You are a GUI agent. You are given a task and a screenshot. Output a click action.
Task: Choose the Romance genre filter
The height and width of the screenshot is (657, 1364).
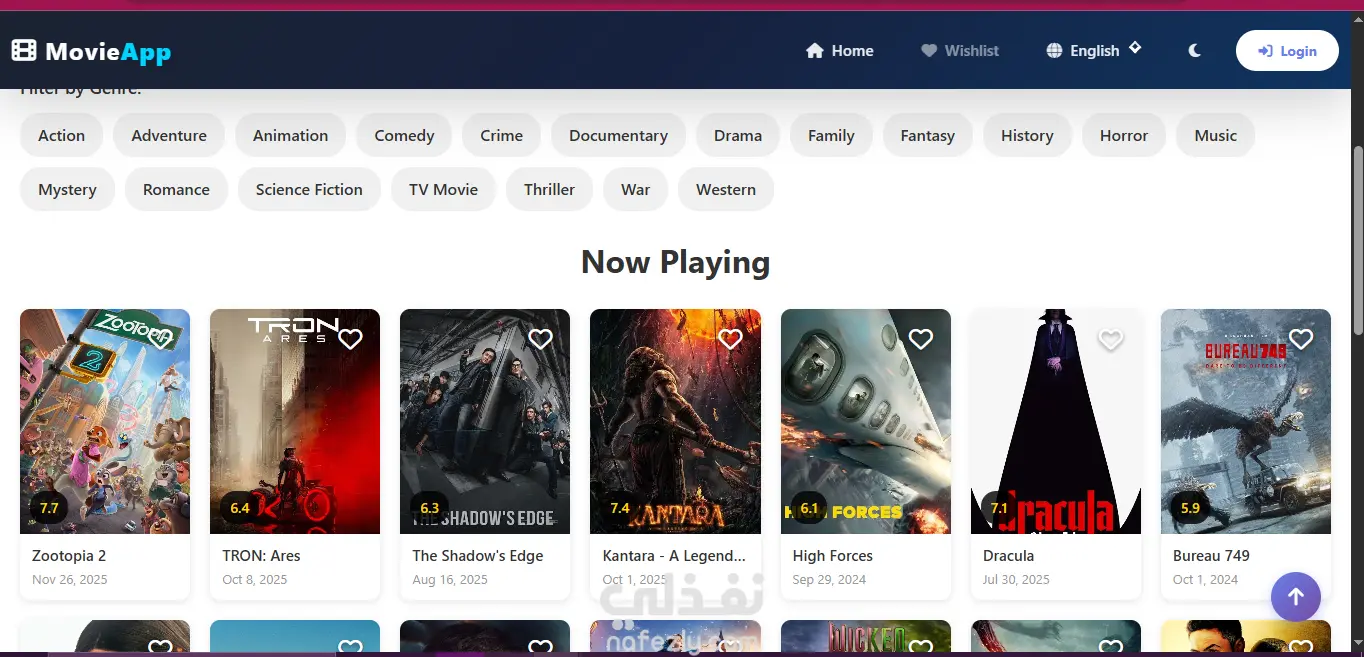click(176, 189)
